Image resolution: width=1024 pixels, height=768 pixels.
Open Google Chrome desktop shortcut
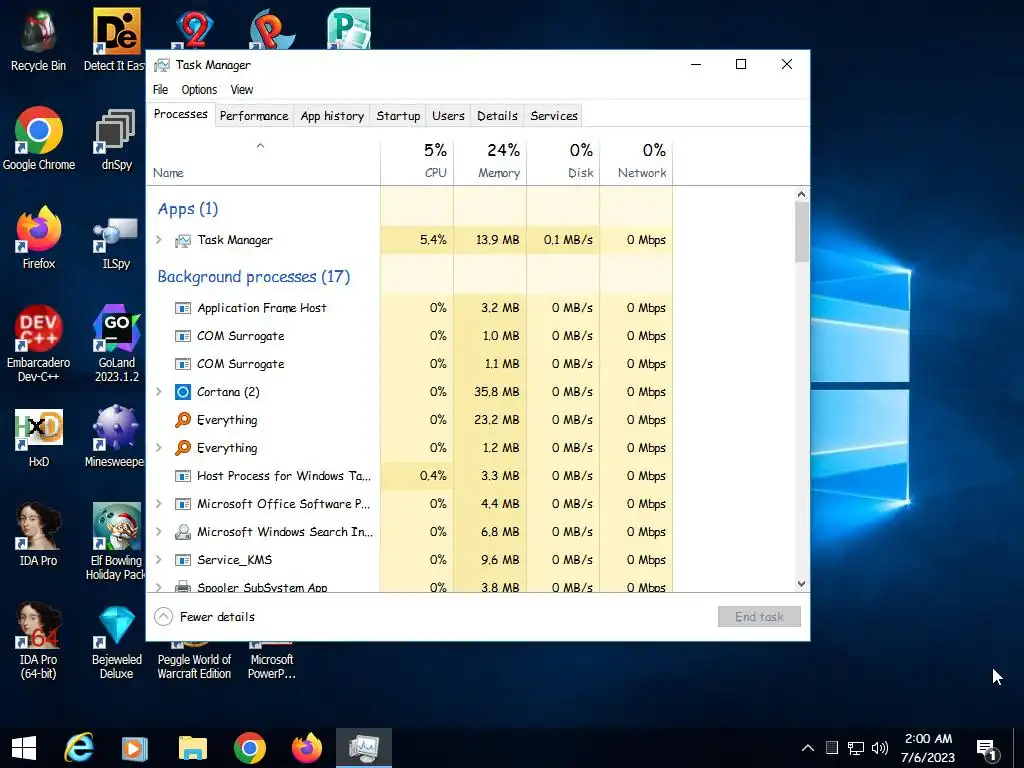coord(39,138)
